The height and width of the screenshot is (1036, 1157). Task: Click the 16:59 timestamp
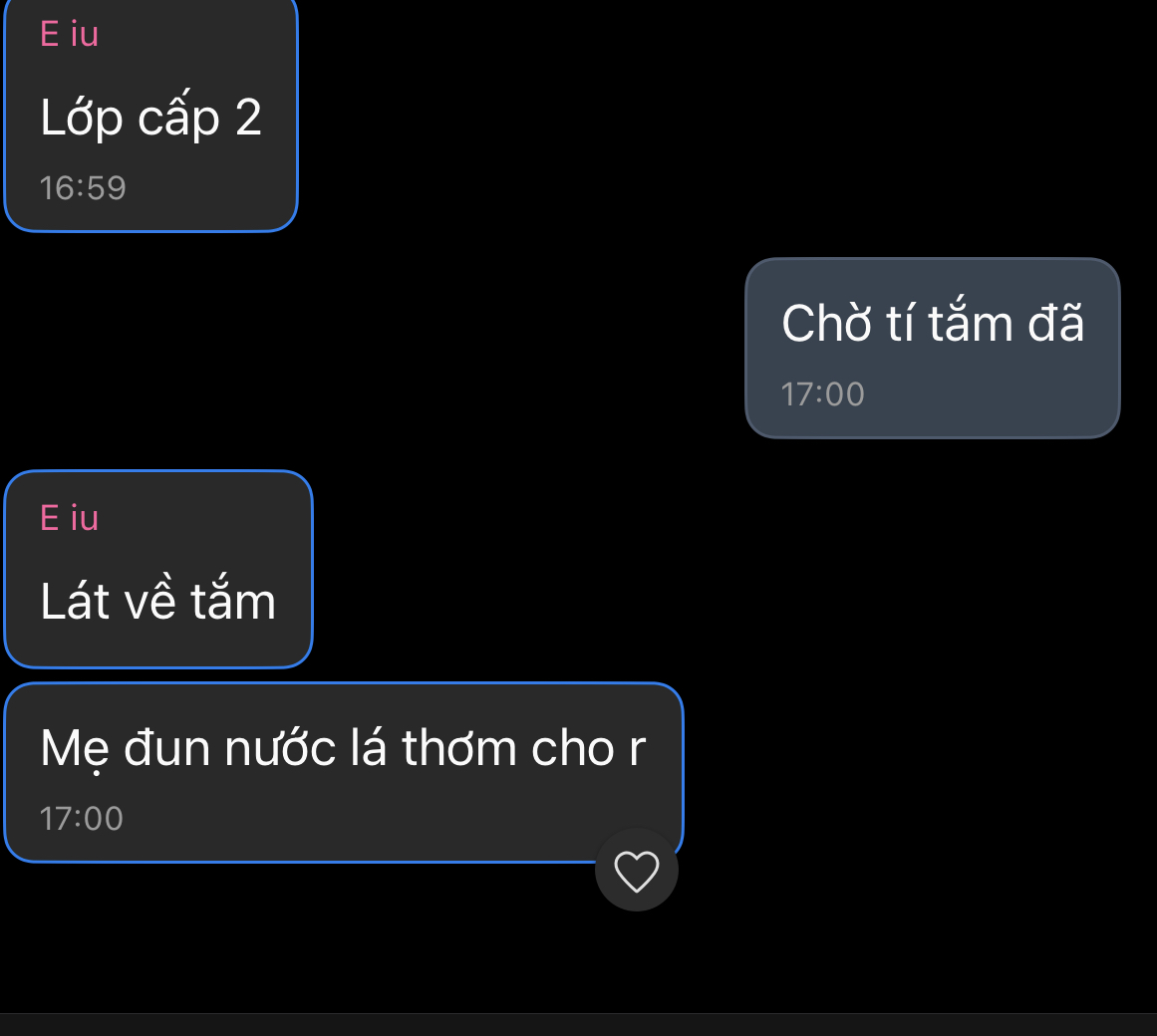click(x=83, y=188)
